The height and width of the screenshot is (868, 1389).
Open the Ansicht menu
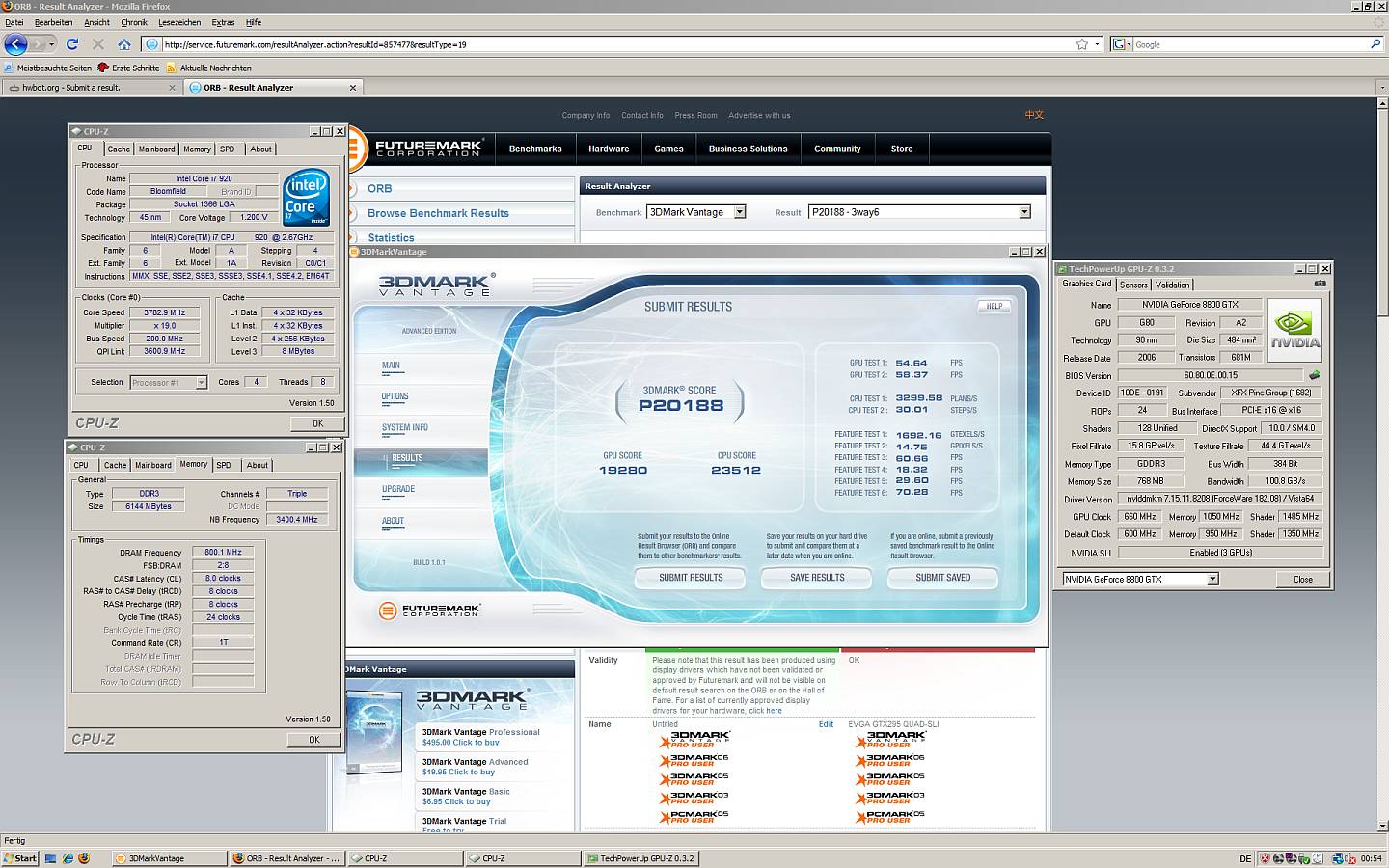tap(96, 22)
